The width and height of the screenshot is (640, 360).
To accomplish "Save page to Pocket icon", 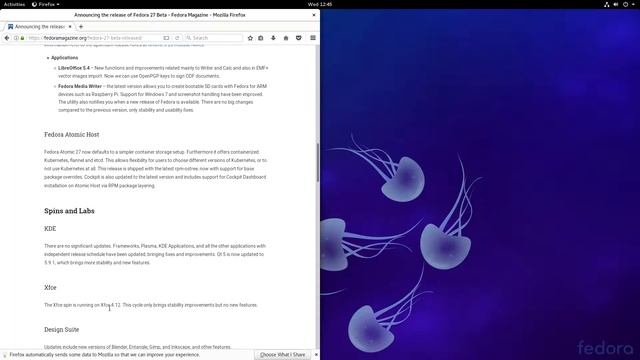I will (x=299, y=38).
